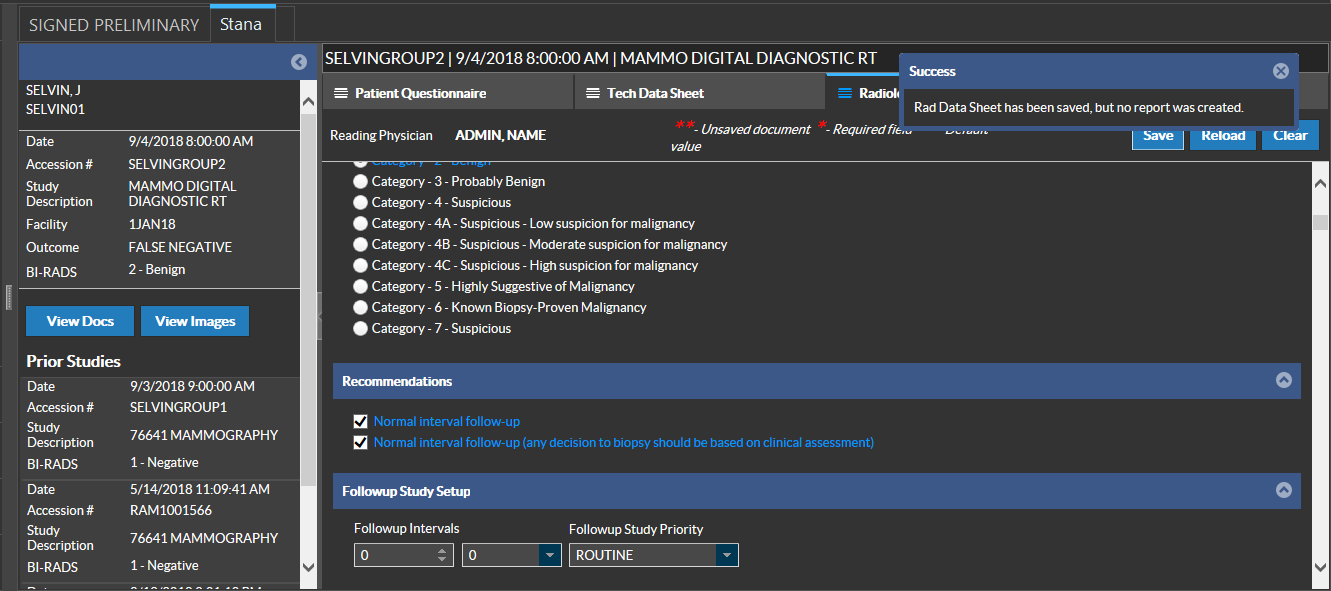Click the Followup Intervals spinner arrows
The width and height of the screenshot is (1331, 591).
[x=444, y=555]
